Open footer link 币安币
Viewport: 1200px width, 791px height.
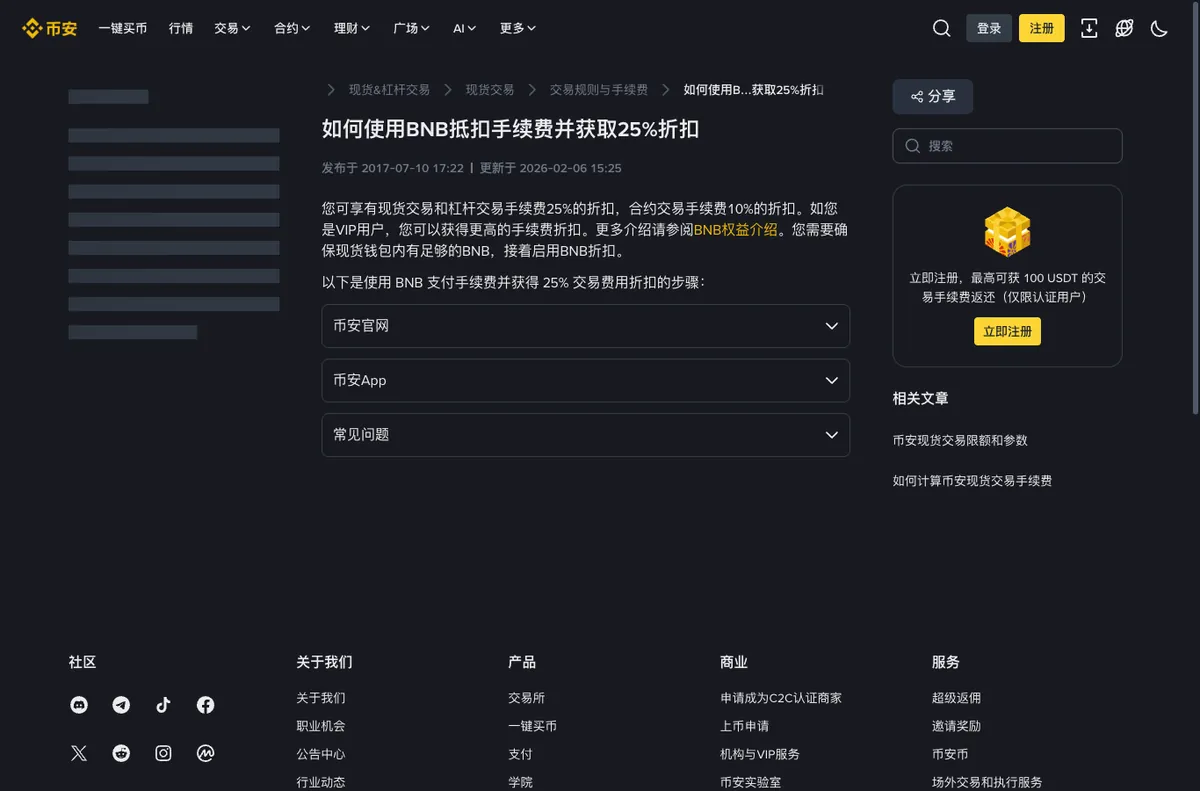950,754
